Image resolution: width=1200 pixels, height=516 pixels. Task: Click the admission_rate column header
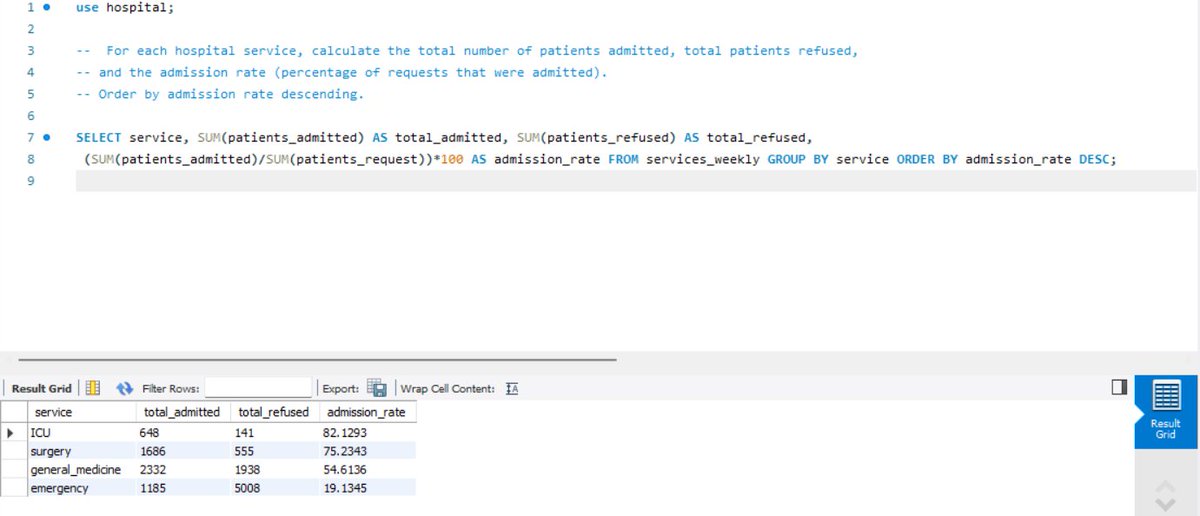coord(368,412)
